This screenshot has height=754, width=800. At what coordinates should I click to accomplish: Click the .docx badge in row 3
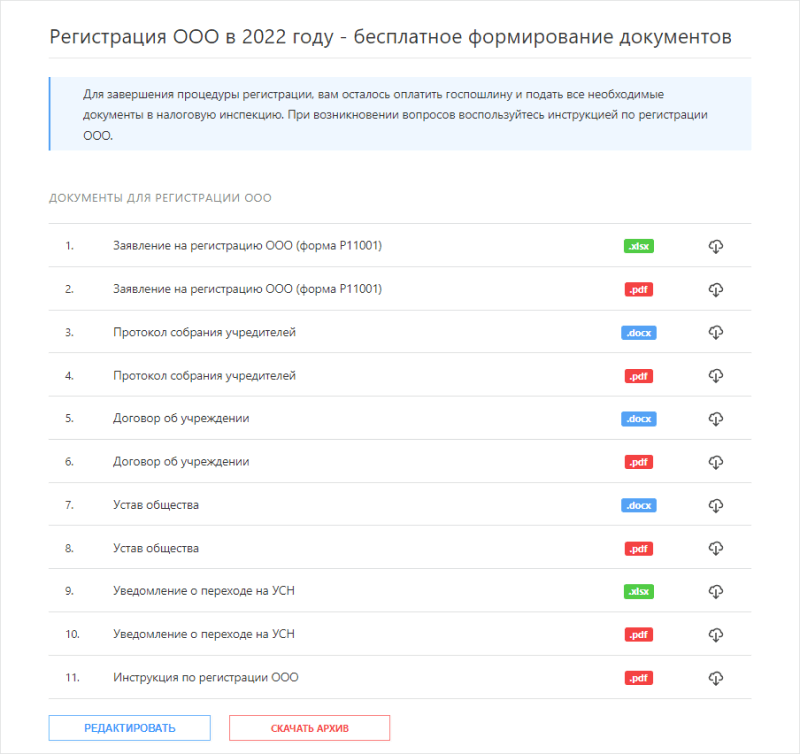coord(639,333)
